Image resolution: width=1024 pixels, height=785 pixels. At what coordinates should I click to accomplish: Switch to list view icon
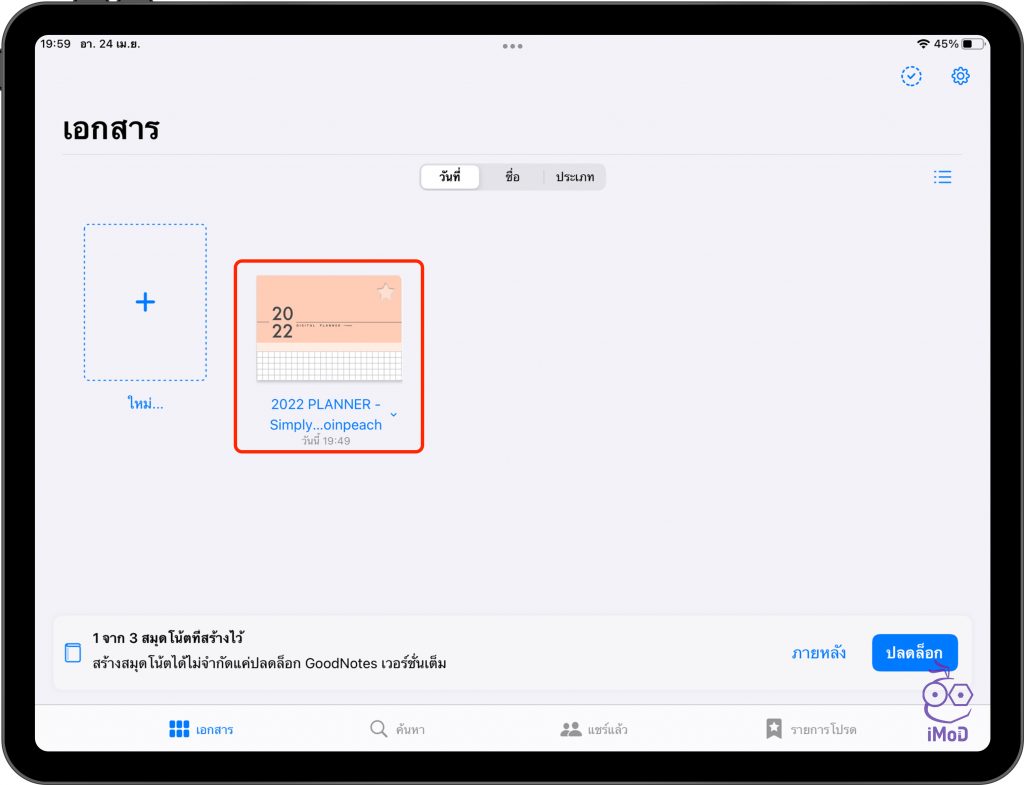click(942, 177)
